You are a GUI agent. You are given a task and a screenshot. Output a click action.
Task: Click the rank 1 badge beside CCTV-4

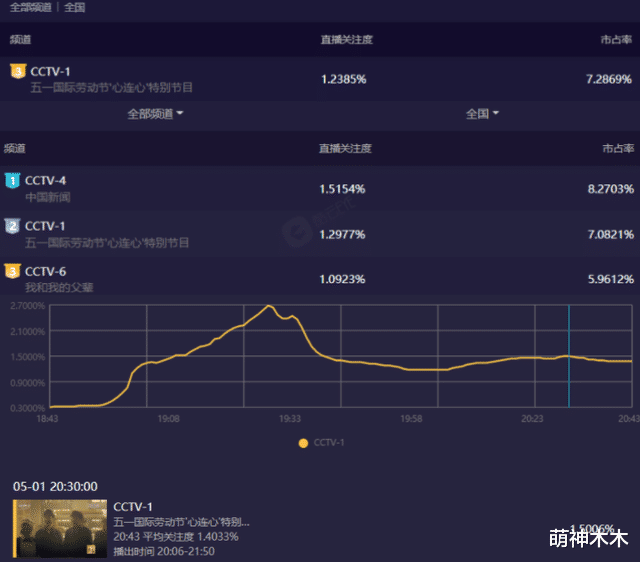tap(12, 180)
